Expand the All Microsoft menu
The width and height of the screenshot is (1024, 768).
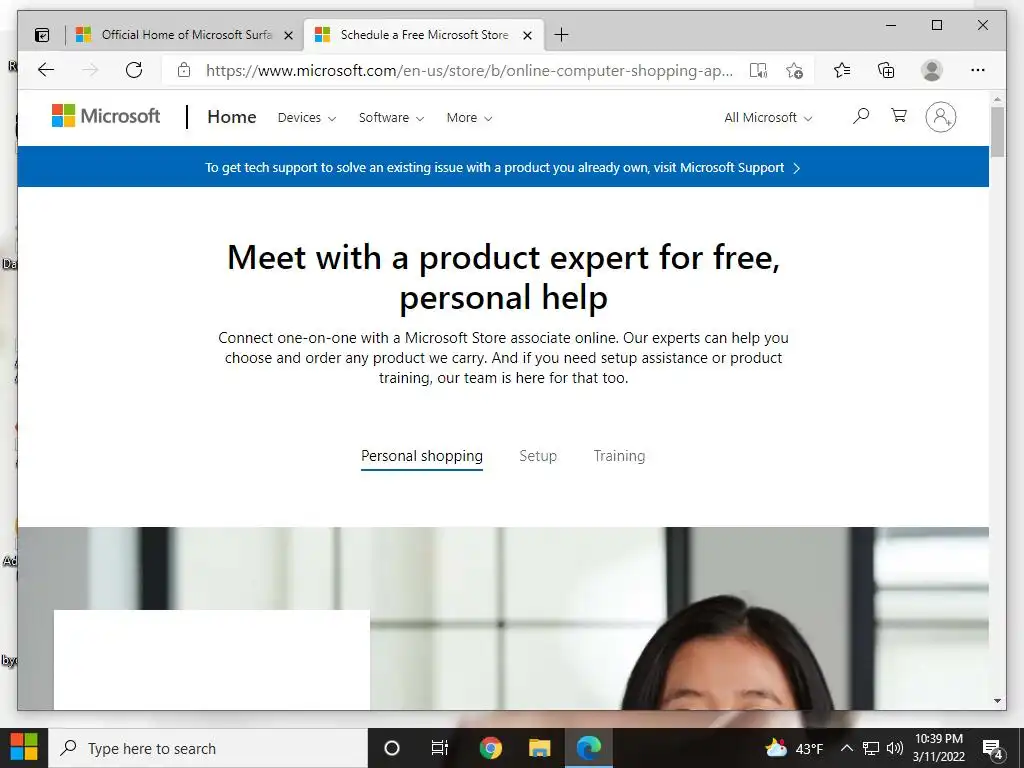tap(768, 118)
